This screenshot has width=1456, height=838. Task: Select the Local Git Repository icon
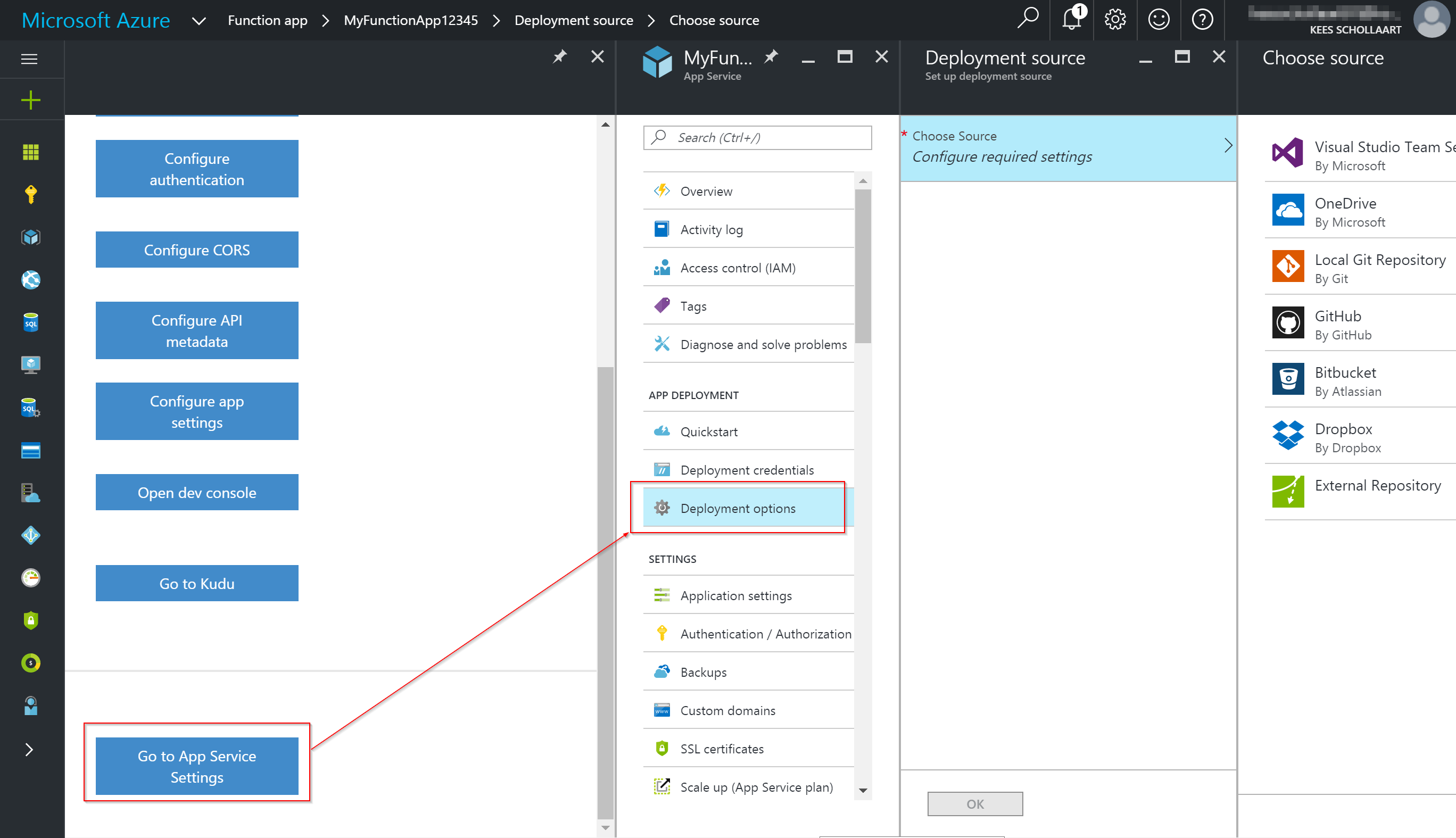tap(1286, 266)
